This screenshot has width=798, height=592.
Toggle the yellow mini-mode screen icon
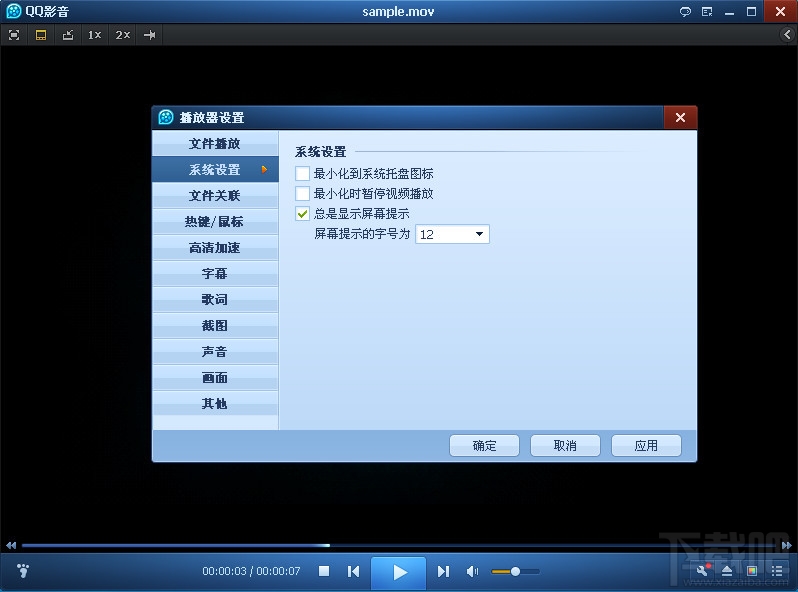(x=41, y=35)
